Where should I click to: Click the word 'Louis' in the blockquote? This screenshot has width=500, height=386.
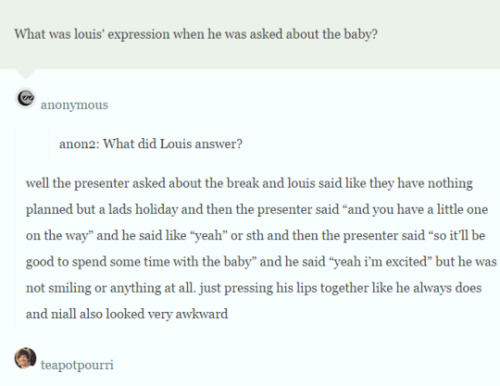tap(176, 144)
